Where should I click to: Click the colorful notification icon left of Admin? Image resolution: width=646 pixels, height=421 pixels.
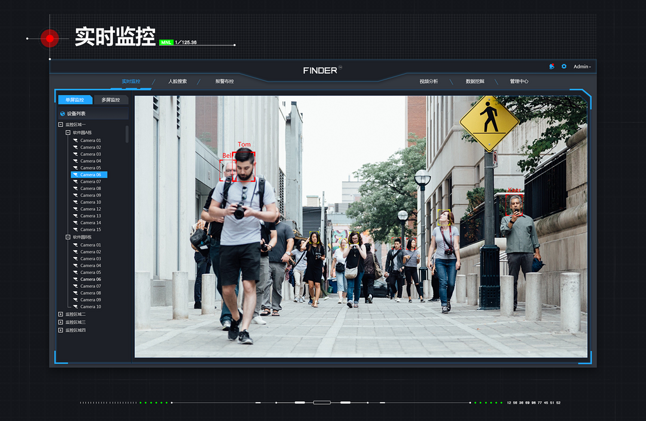[552, 67]
